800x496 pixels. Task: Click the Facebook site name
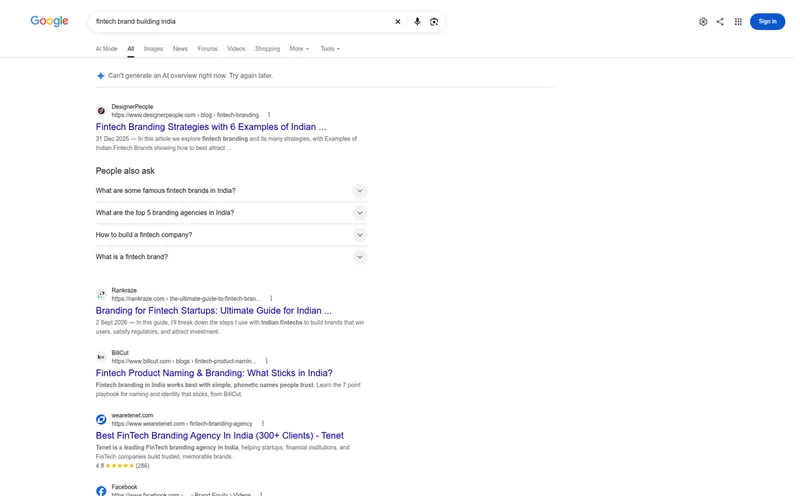pyautogui.click(x=124, y=487)
